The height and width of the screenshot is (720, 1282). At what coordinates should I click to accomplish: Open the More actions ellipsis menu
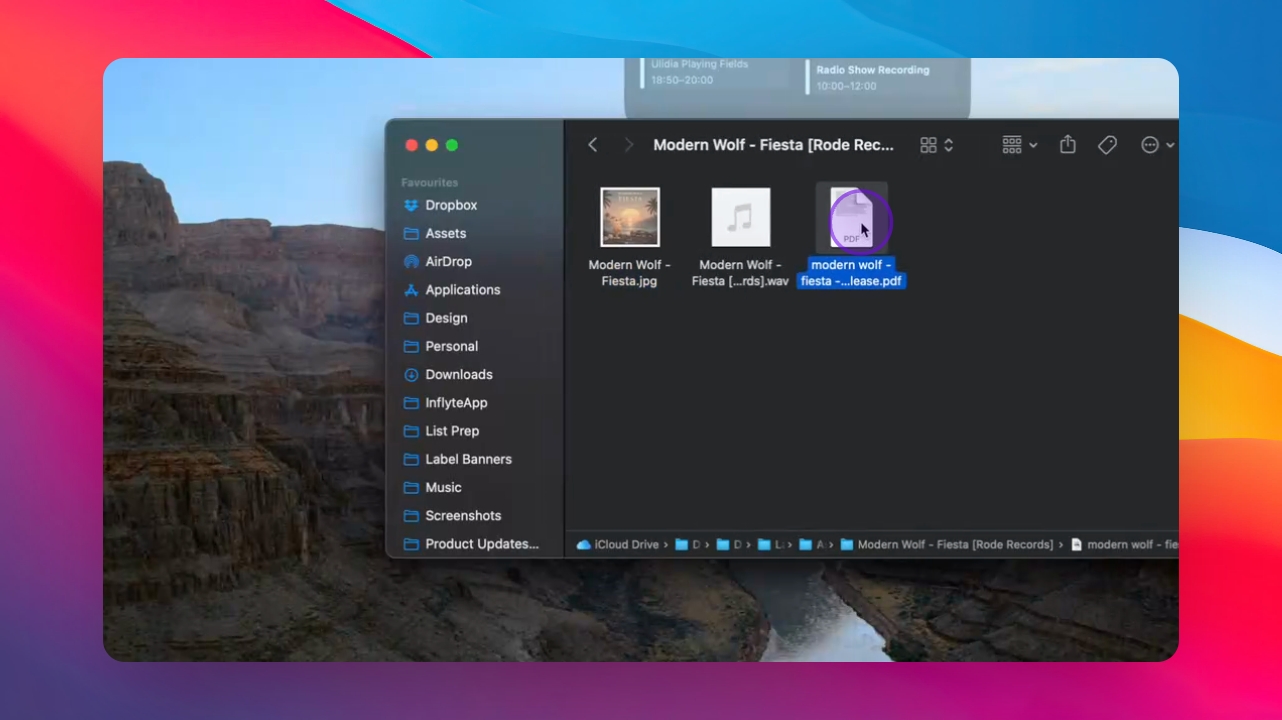click(1157, 145)
